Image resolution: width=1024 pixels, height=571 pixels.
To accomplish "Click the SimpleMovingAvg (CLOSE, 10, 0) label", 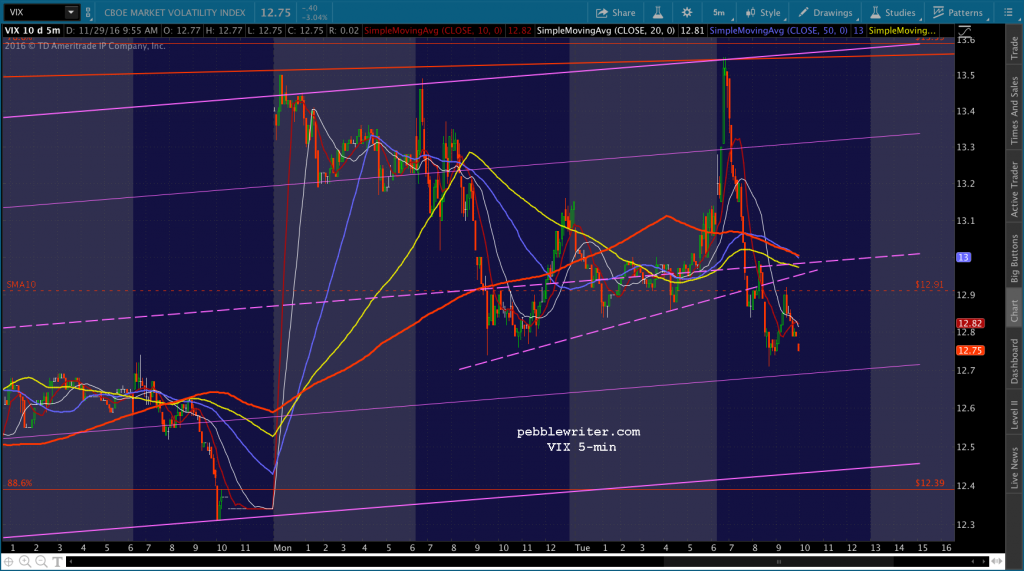I will point(434,31).
